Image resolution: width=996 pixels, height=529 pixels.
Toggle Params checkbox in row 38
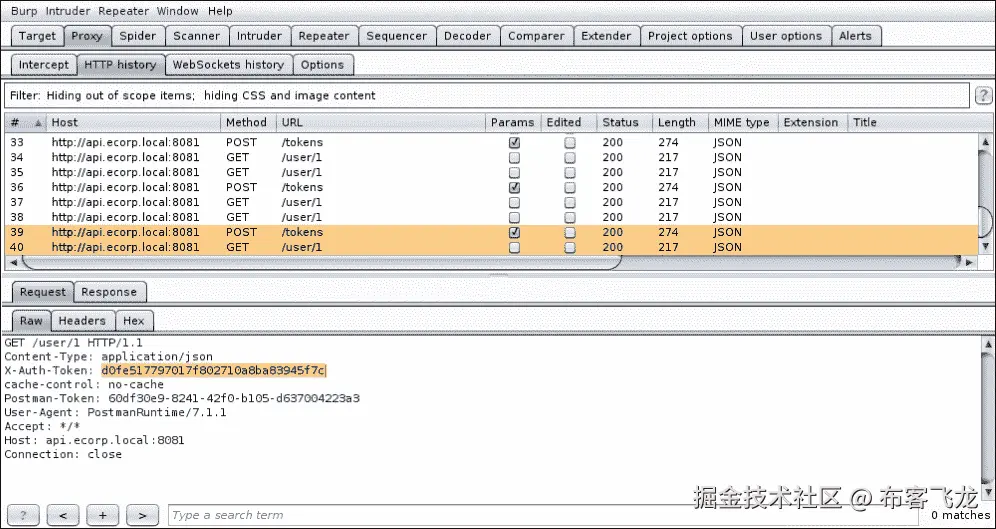click(515, 217)
